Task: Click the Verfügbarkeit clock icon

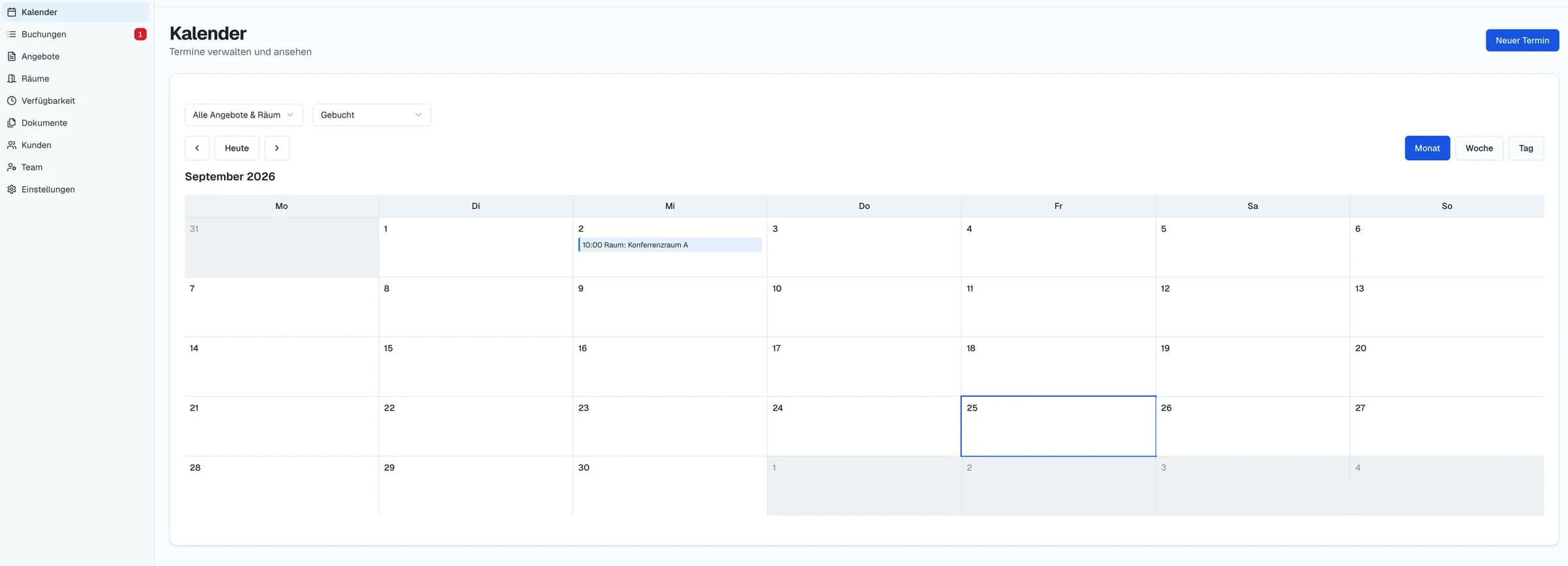Action: click(12, 101)
